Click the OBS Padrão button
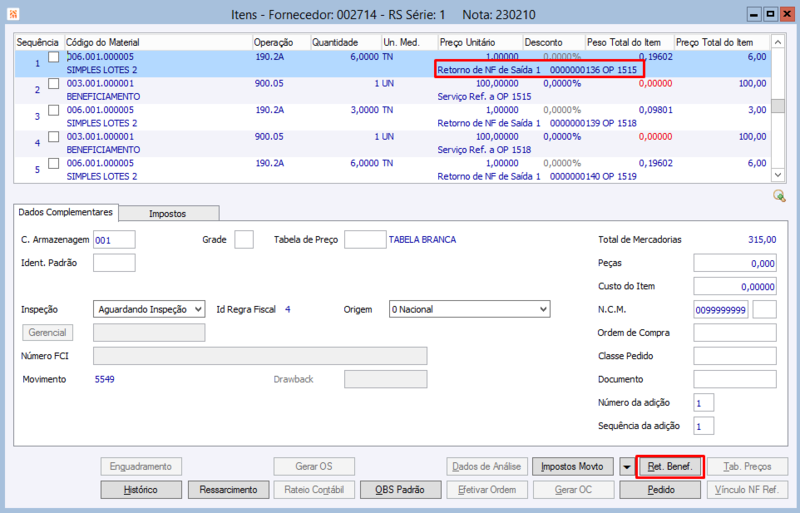 click(x=400, y=490)
